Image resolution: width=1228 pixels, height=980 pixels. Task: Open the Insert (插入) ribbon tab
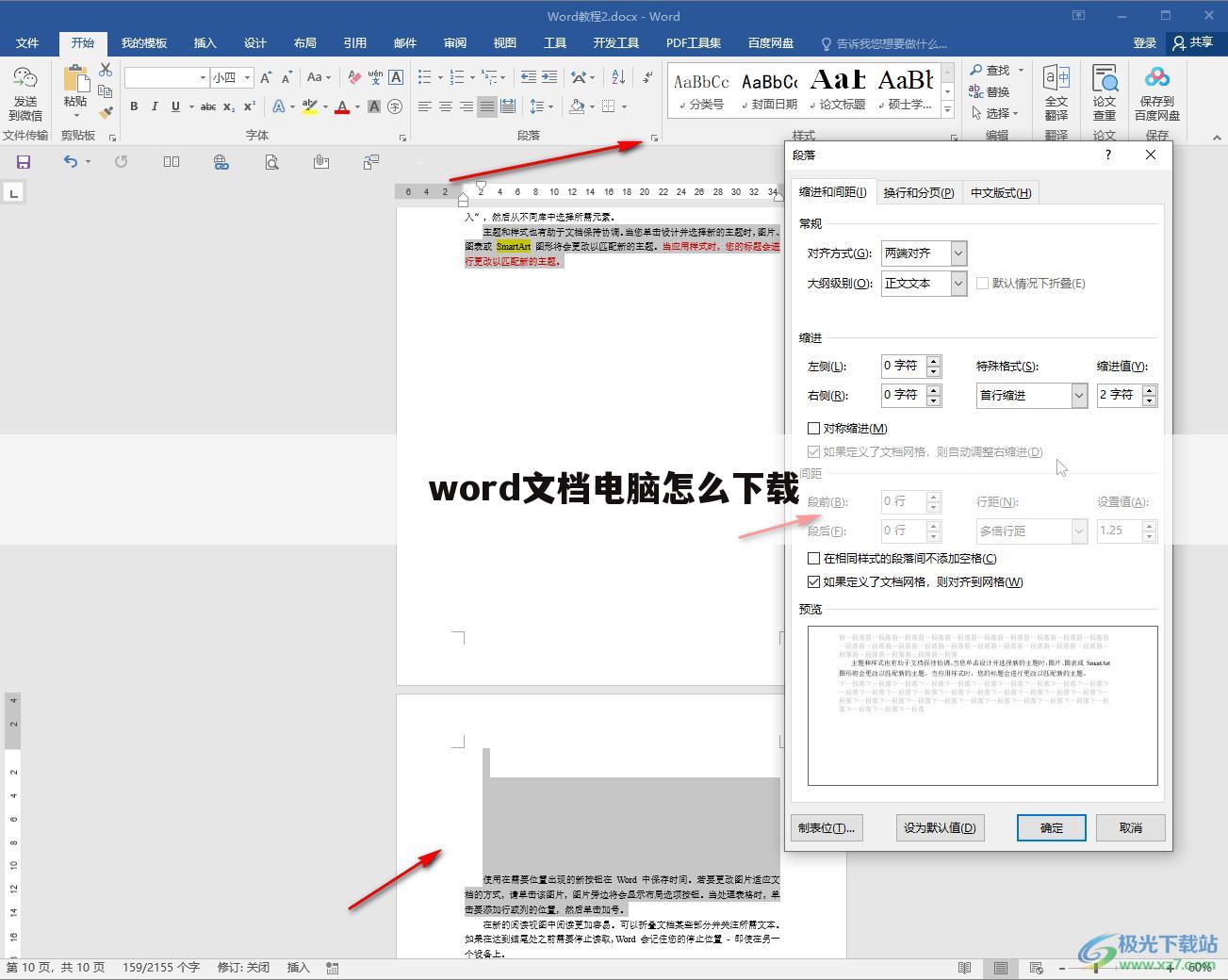pyautogui.click(x=205, y=42)
